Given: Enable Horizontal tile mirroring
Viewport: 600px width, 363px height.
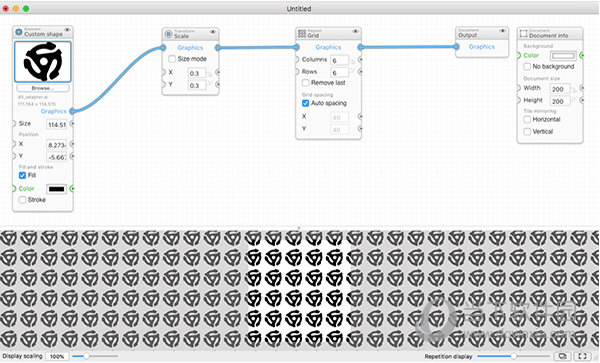Looking at the screenshot, I should 527,119.
